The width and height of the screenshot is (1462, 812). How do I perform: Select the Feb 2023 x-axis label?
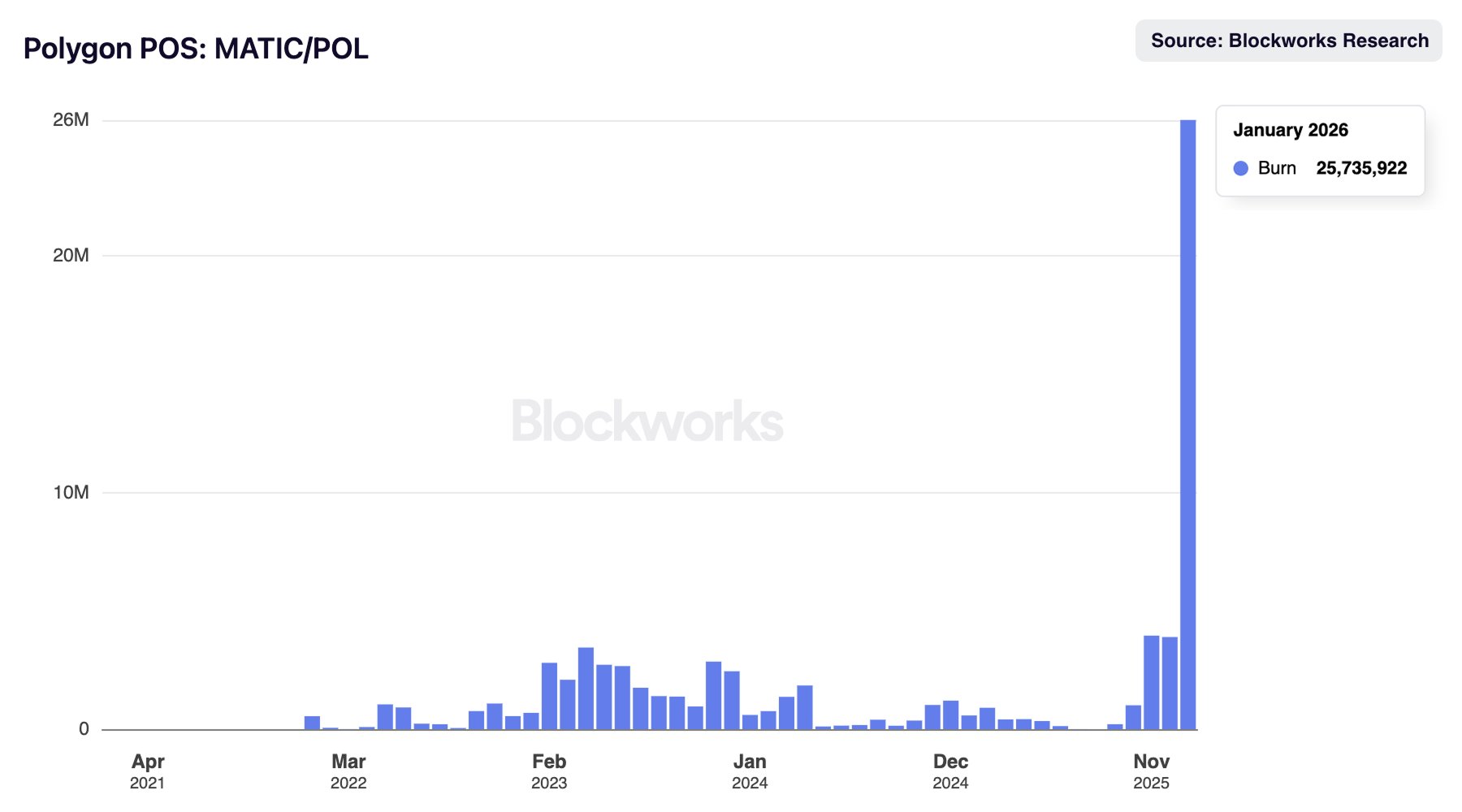[x=549, y=771]
